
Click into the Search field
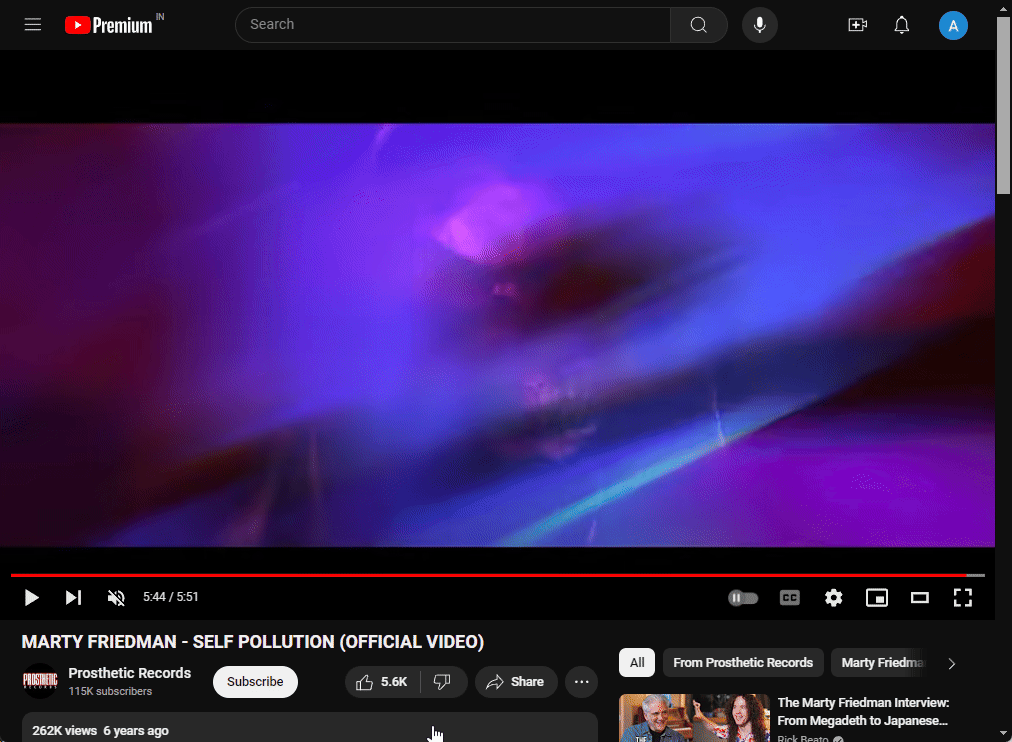pos(453,25)
